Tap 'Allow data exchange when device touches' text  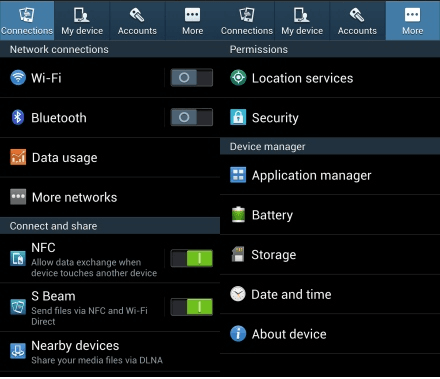click(94, 268)
